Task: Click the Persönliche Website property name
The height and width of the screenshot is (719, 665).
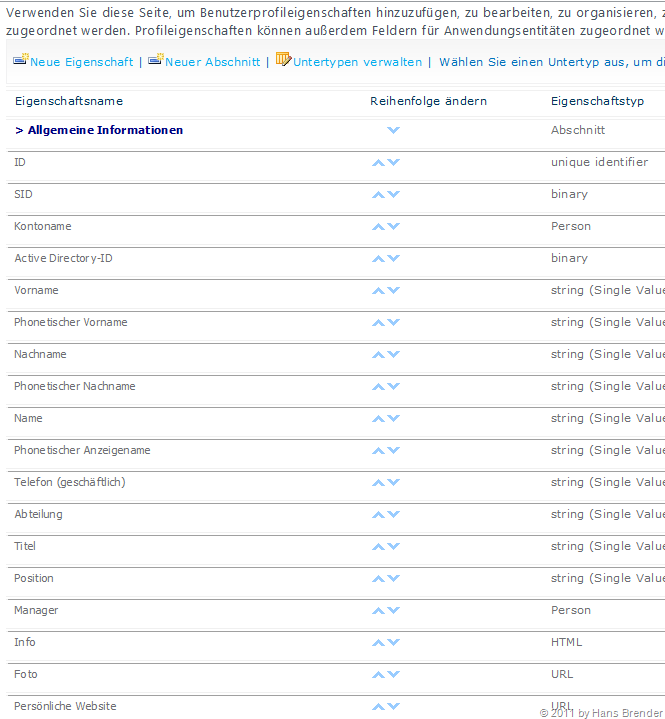Action: pos(65,706)
